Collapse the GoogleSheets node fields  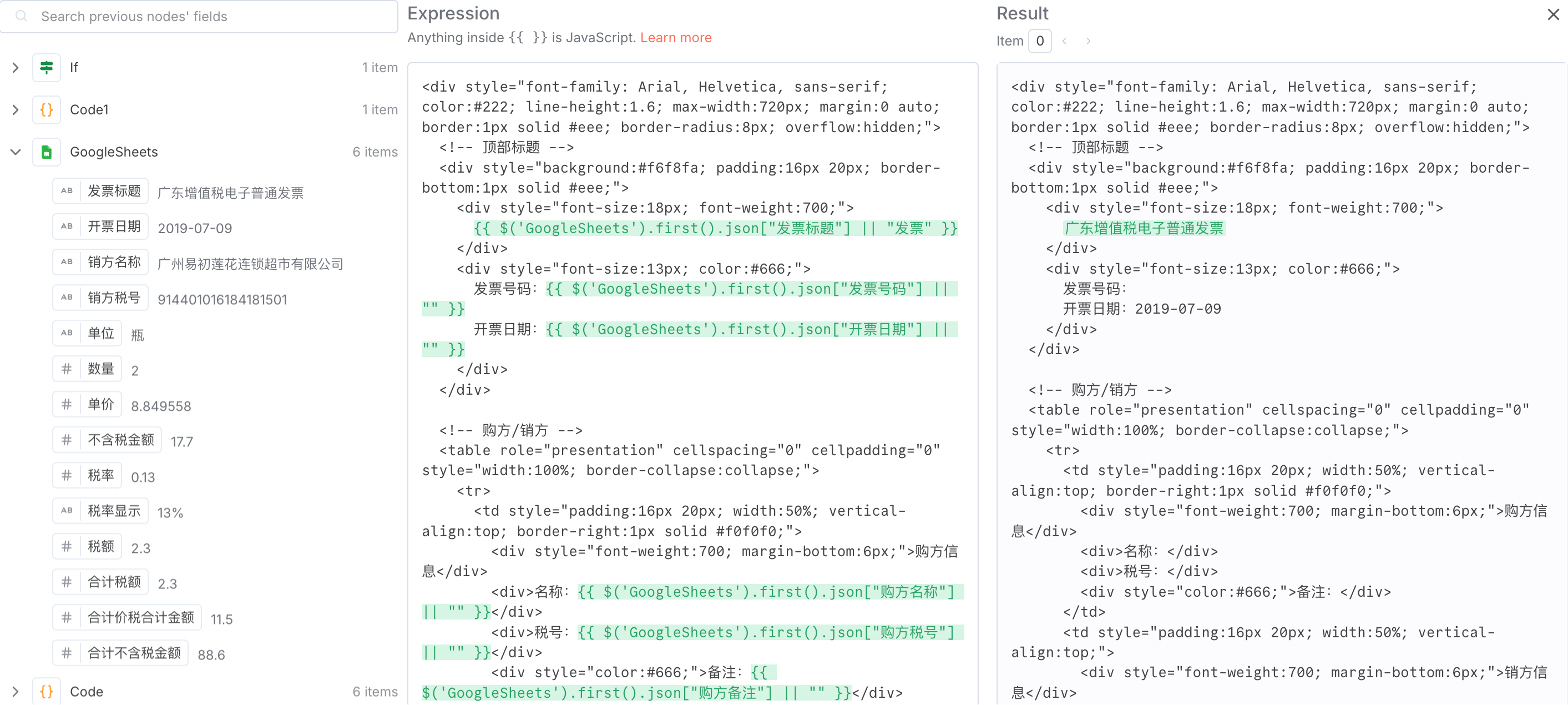pyautogui.click(x=15, y=152)
